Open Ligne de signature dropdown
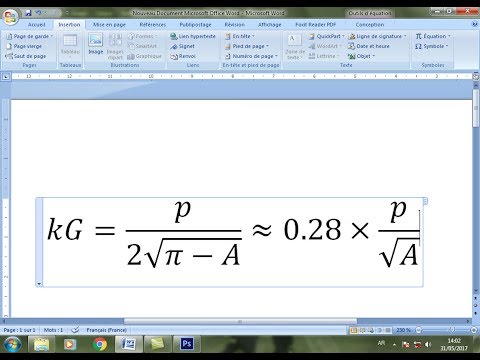 [x=377, y=36]
